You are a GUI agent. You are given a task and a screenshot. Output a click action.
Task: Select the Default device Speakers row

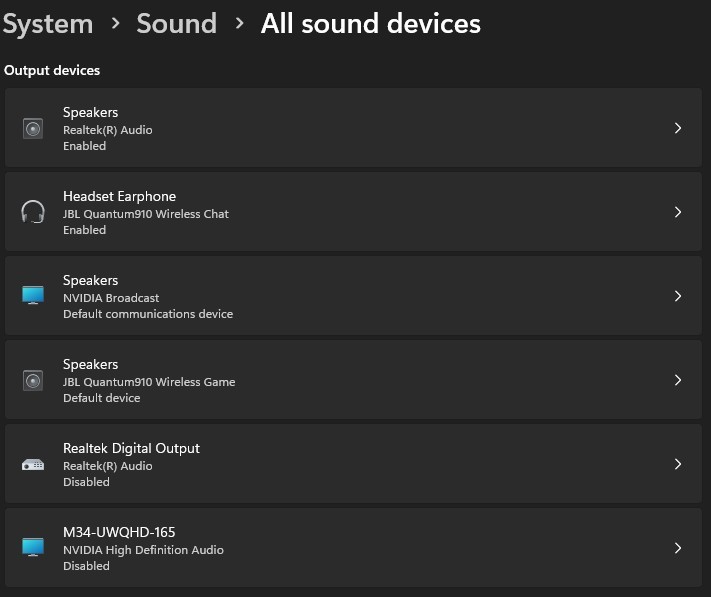pos(353,380)
